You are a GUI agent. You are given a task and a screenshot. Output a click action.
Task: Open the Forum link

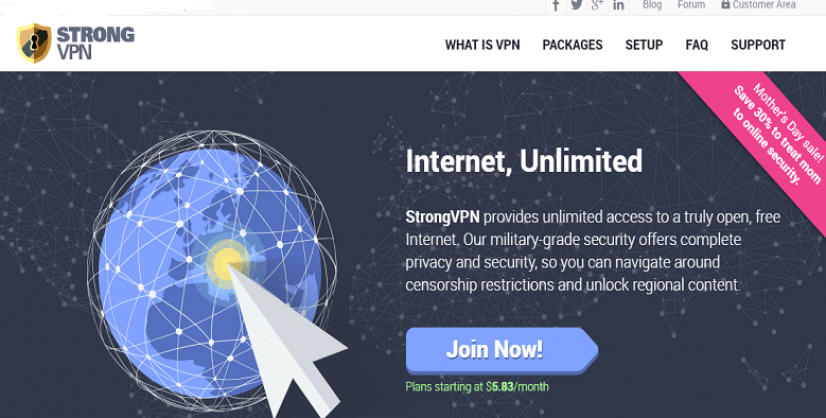point(691,5)
